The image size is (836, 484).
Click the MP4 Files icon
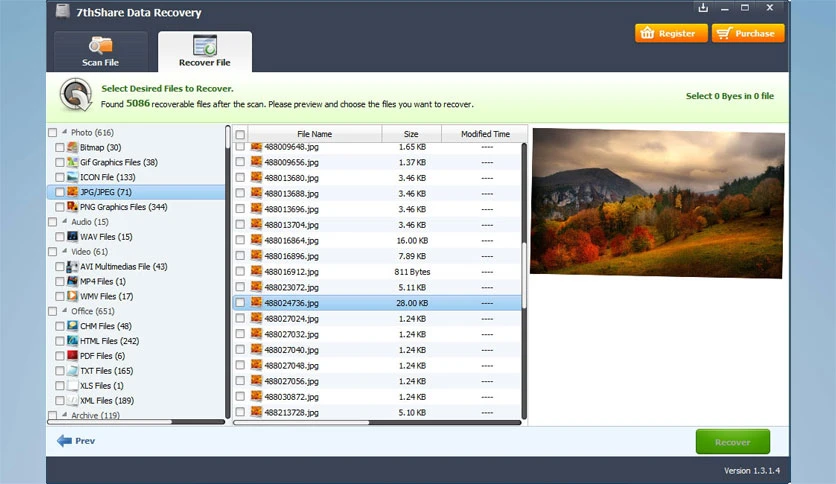73,281
